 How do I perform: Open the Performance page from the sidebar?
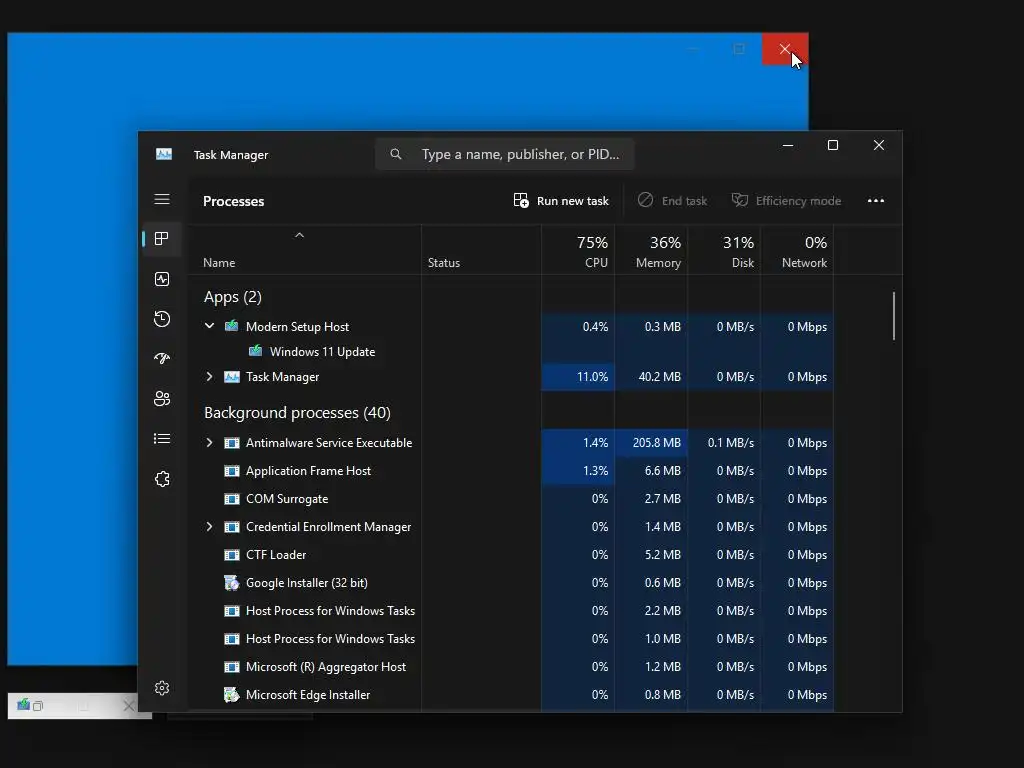(162, 279)
